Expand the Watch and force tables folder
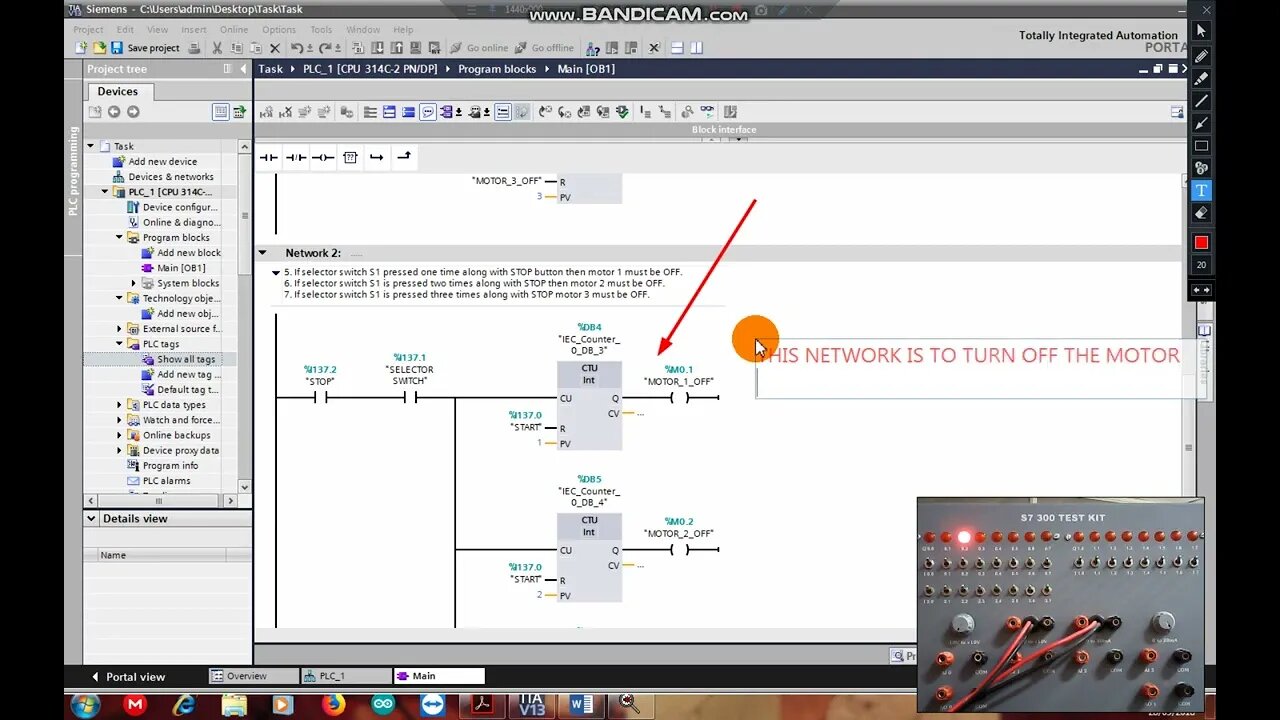The image size is (1280, 720). point(119,420)
